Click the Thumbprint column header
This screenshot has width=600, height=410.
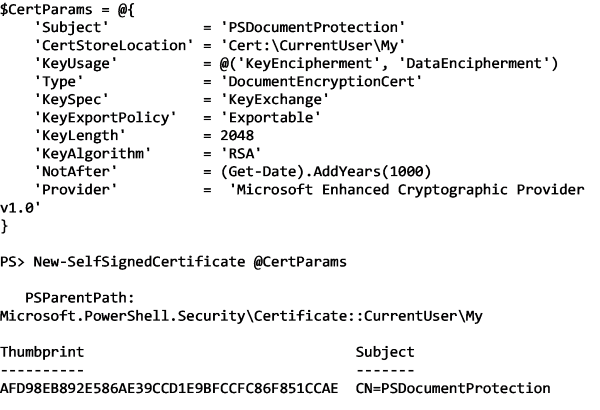42,352
